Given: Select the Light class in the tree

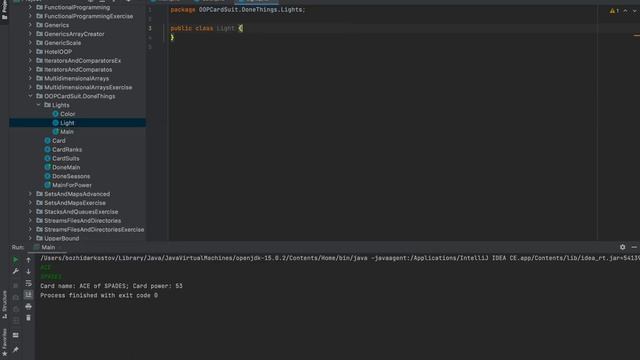Looking at the screenshot, I should [67, 123].
